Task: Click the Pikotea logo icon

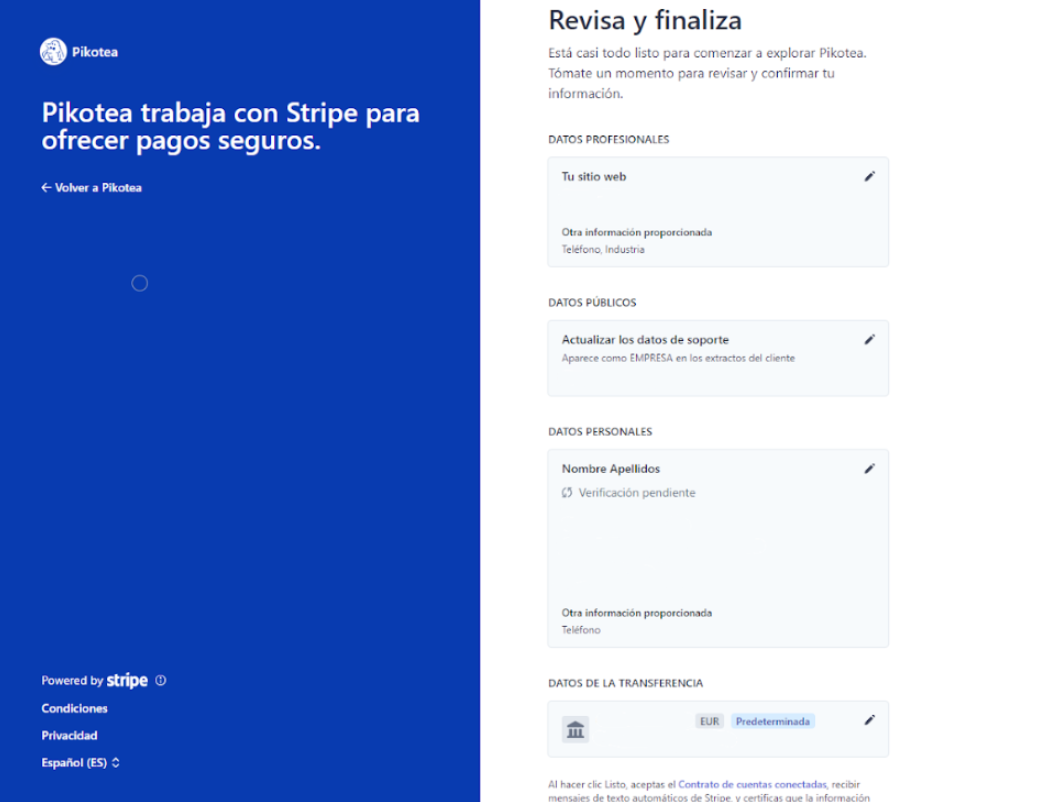Action: tap(54, 52)
